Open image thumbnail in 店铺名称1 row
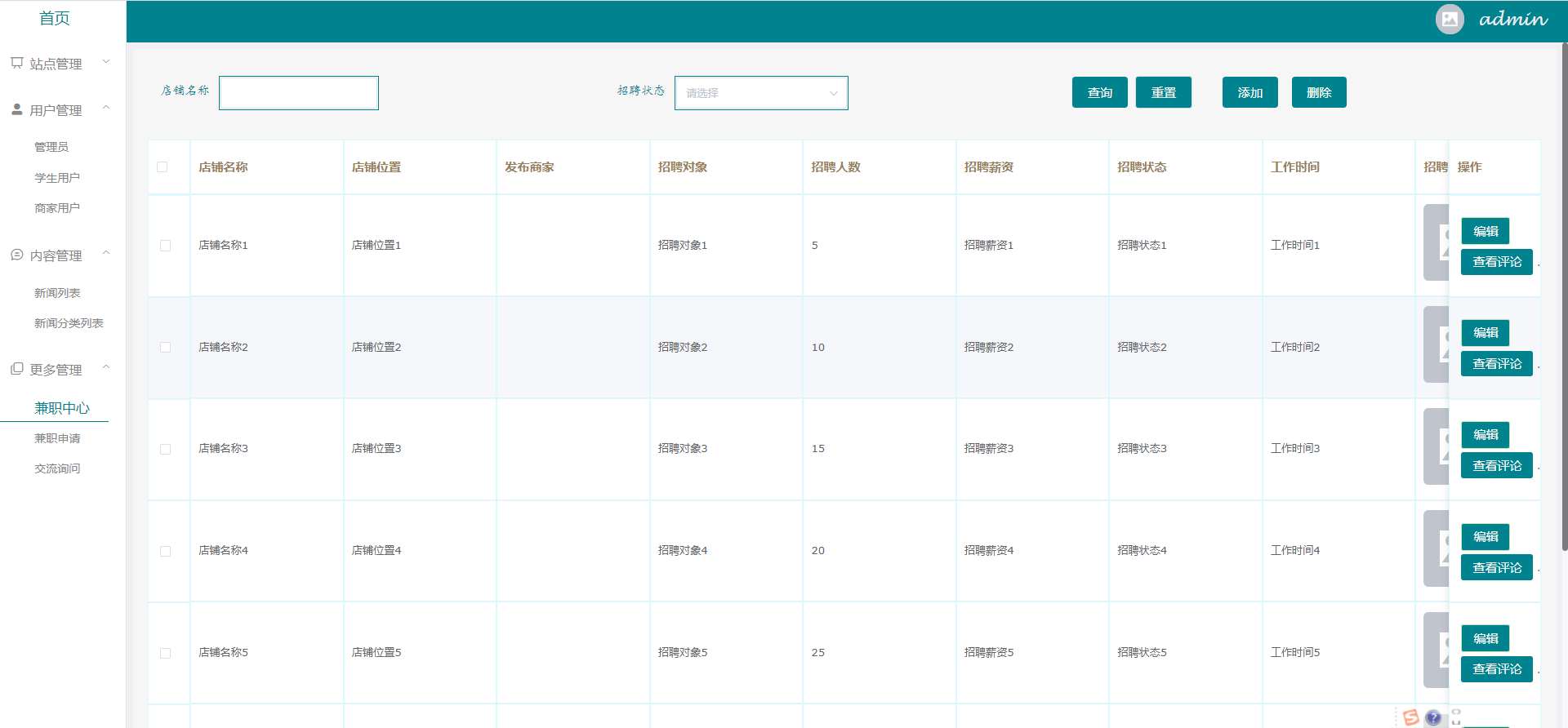The height and width of the screenshot is (728, 1568). click(x=1436, y=242)
